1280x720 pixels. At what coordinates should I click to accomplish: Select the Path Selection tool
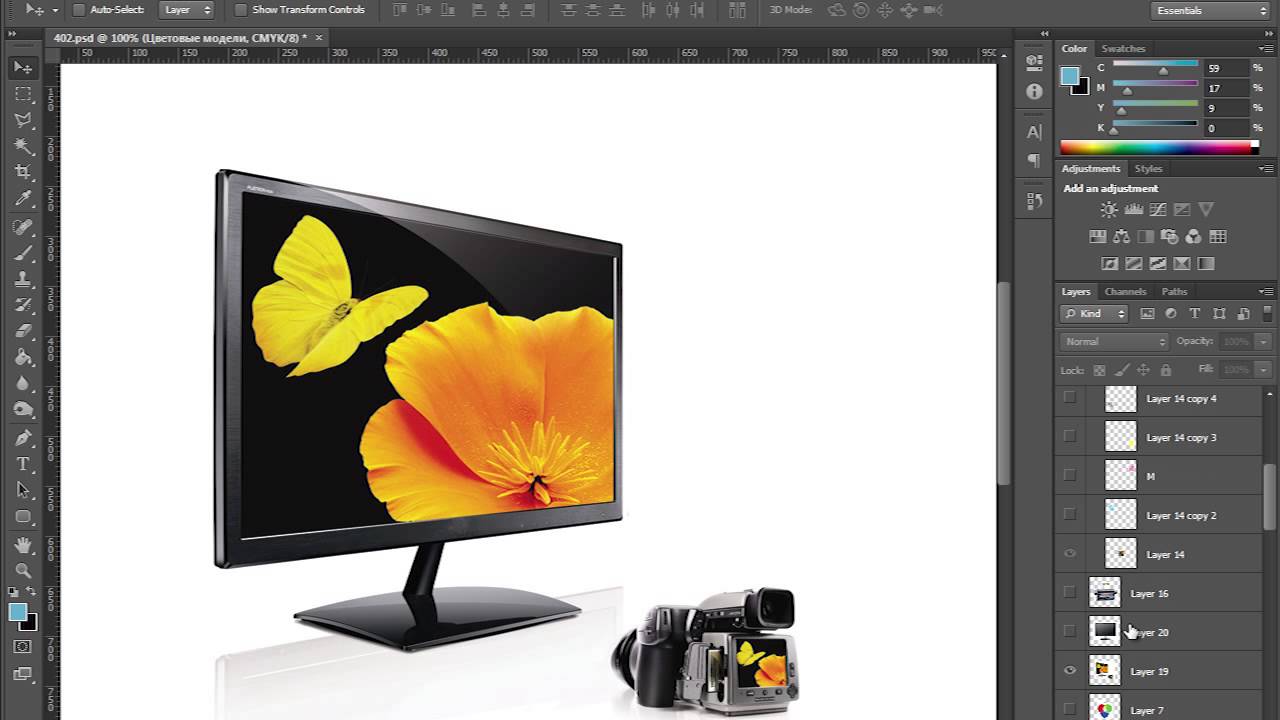(x=23, y=490)
